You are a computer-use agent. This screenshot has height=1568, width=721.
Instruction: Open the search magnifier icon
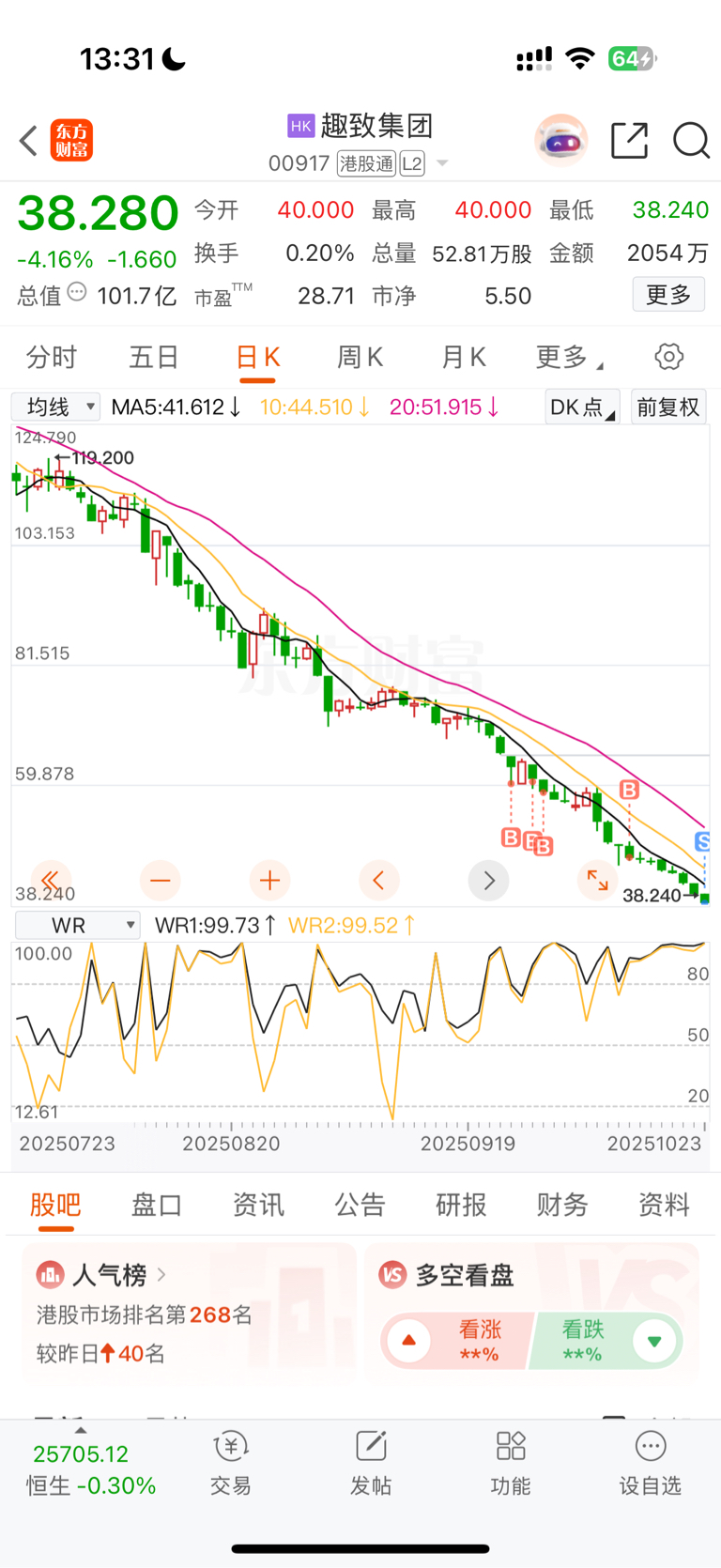point(691,141)
